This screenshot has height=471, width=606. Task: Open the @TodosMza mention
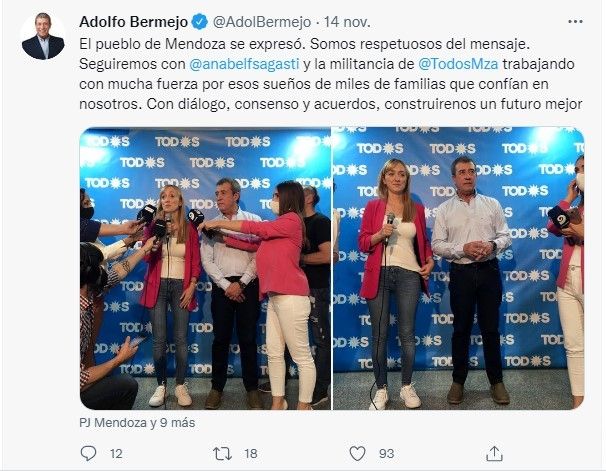[x=458, y=64]
